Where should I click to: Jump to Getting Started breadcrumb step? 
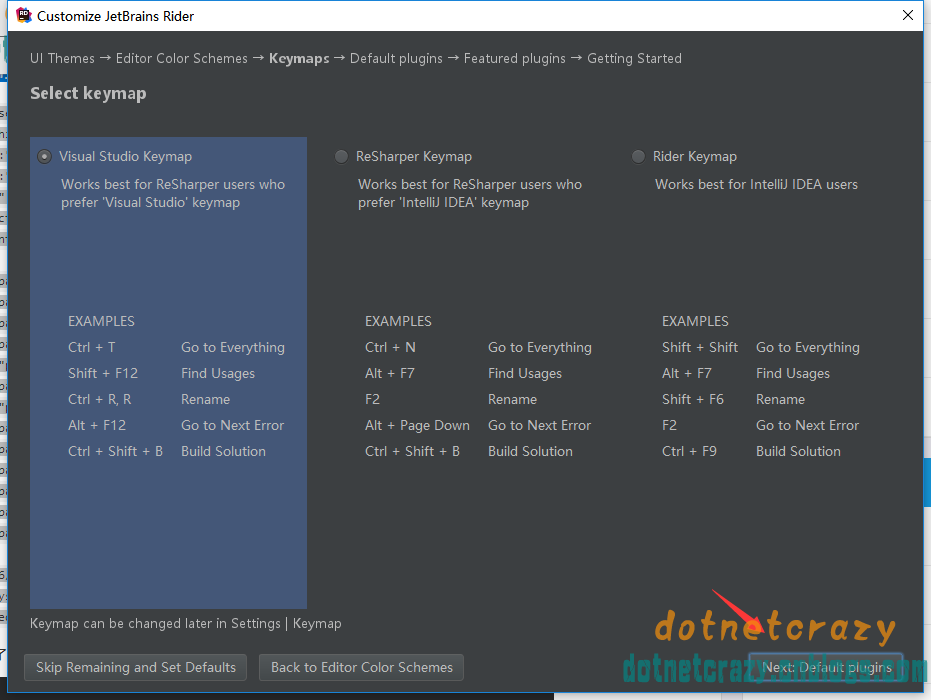(634, 59)
